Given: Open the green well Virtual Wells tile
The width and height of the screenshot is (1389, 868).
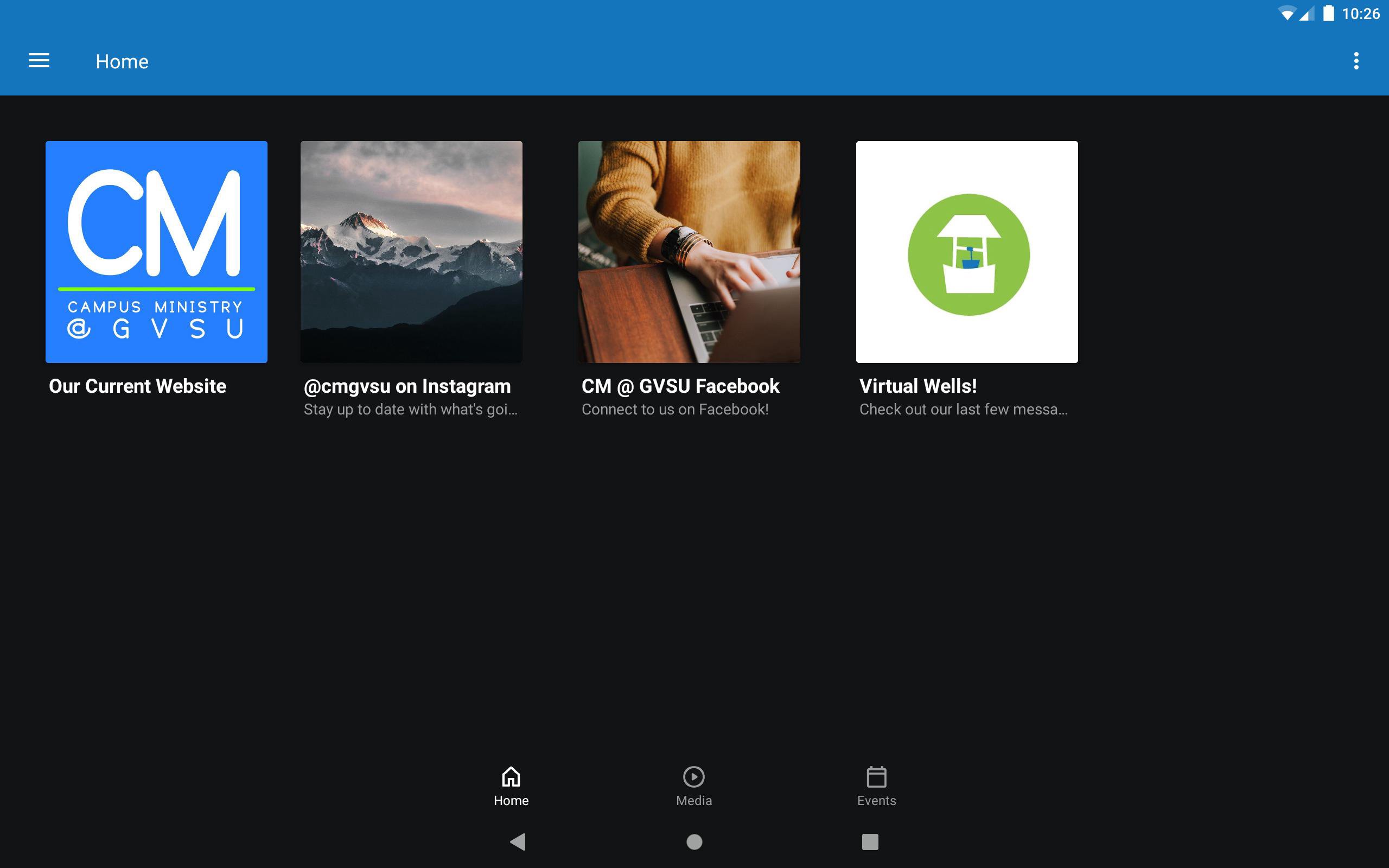Looking at the screenshot, I should pyautogui.click(x=966, y=251).
